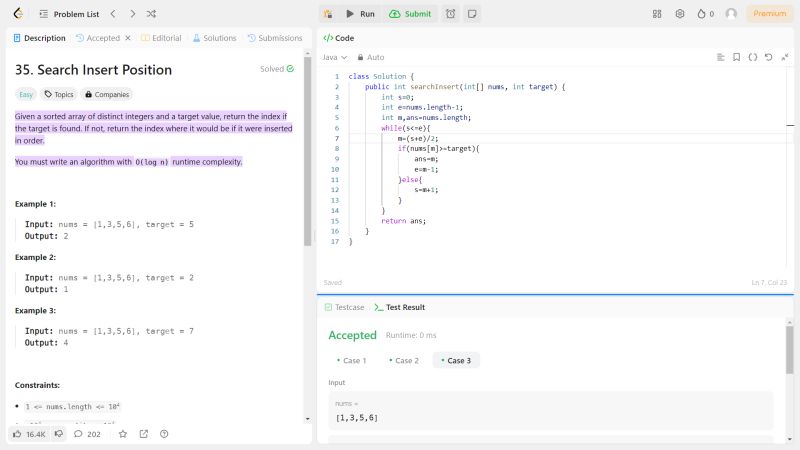The height and width of the screenshot is (450, 800).
Task: Open the settings gear in the top bar
Action: click(x=680, y=14)
